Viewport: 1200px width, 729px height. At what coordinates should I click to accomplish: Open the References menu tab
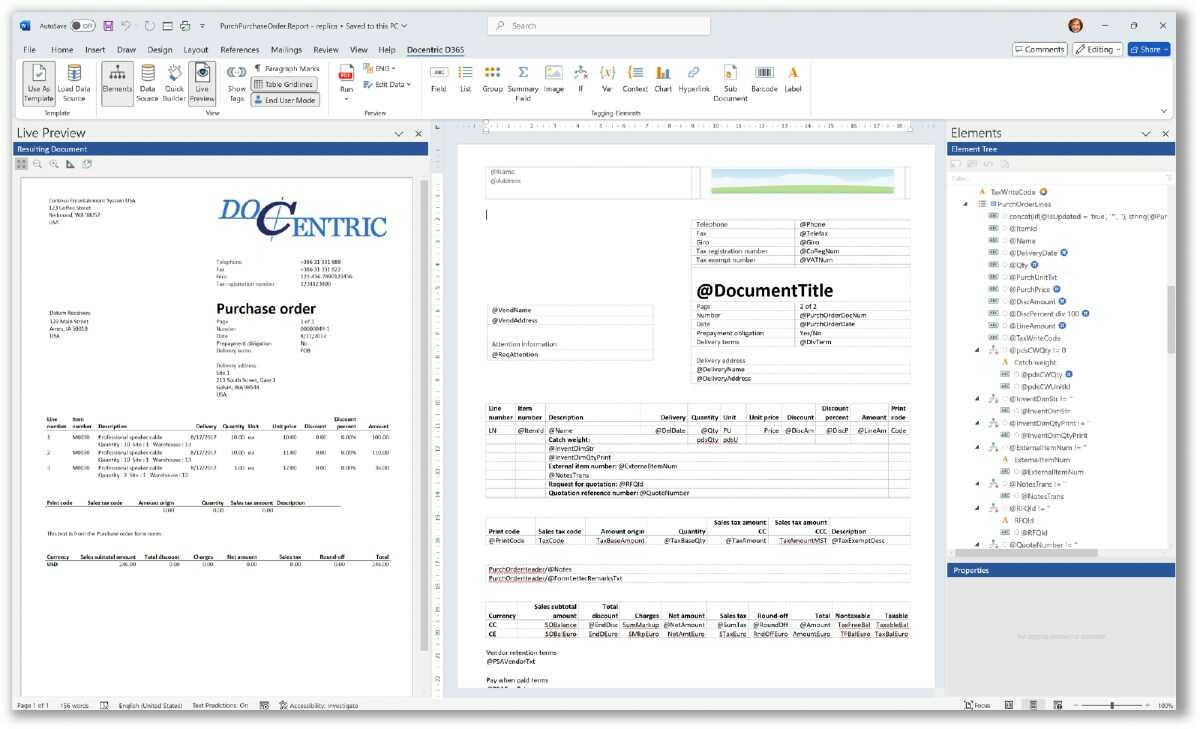pos(239,49)
